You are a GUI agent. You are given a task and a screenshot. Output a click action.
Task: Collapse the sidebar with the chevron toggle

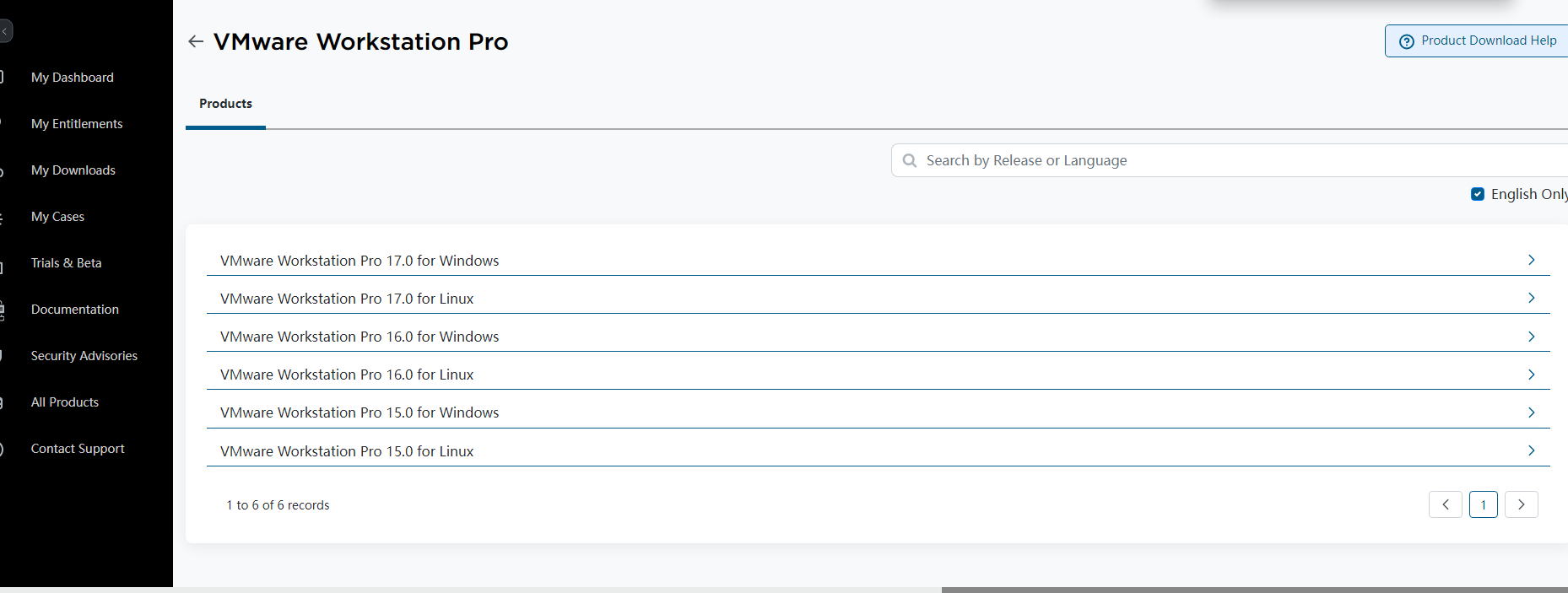(x=5, y=31)
